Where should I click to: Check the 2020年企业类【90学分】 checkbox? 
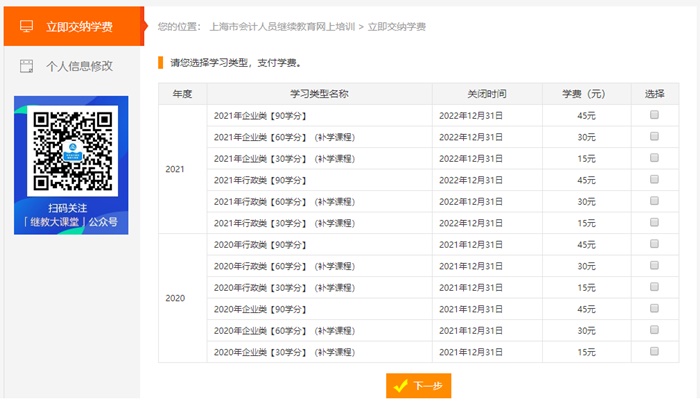point(654,308)
